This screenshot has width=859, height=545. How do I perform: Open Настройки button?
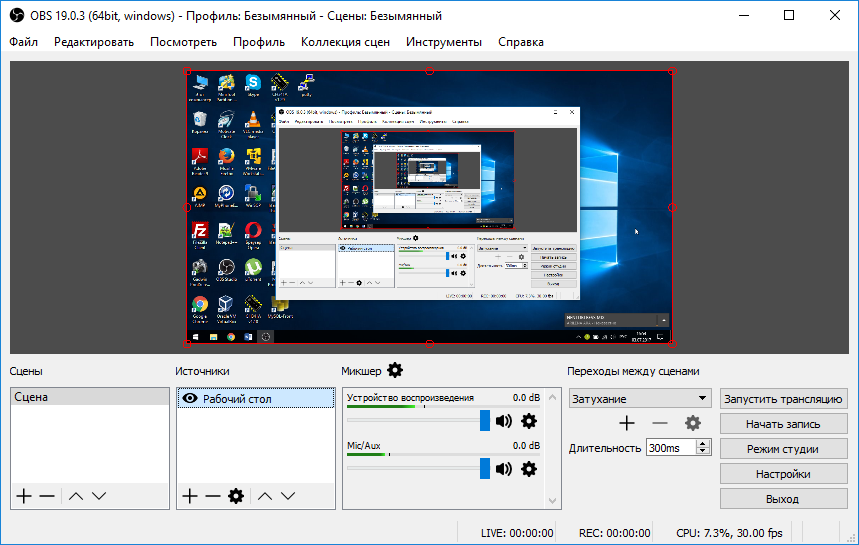click(x=783, y=474)
